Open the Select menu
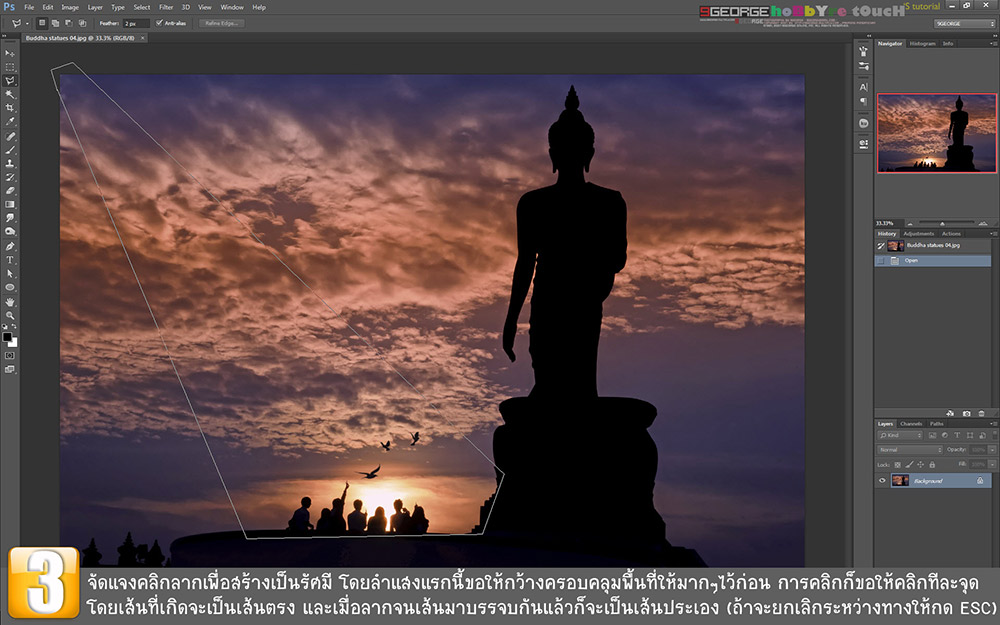Viewport: 1000px width, 625px height. pos(142,8)
